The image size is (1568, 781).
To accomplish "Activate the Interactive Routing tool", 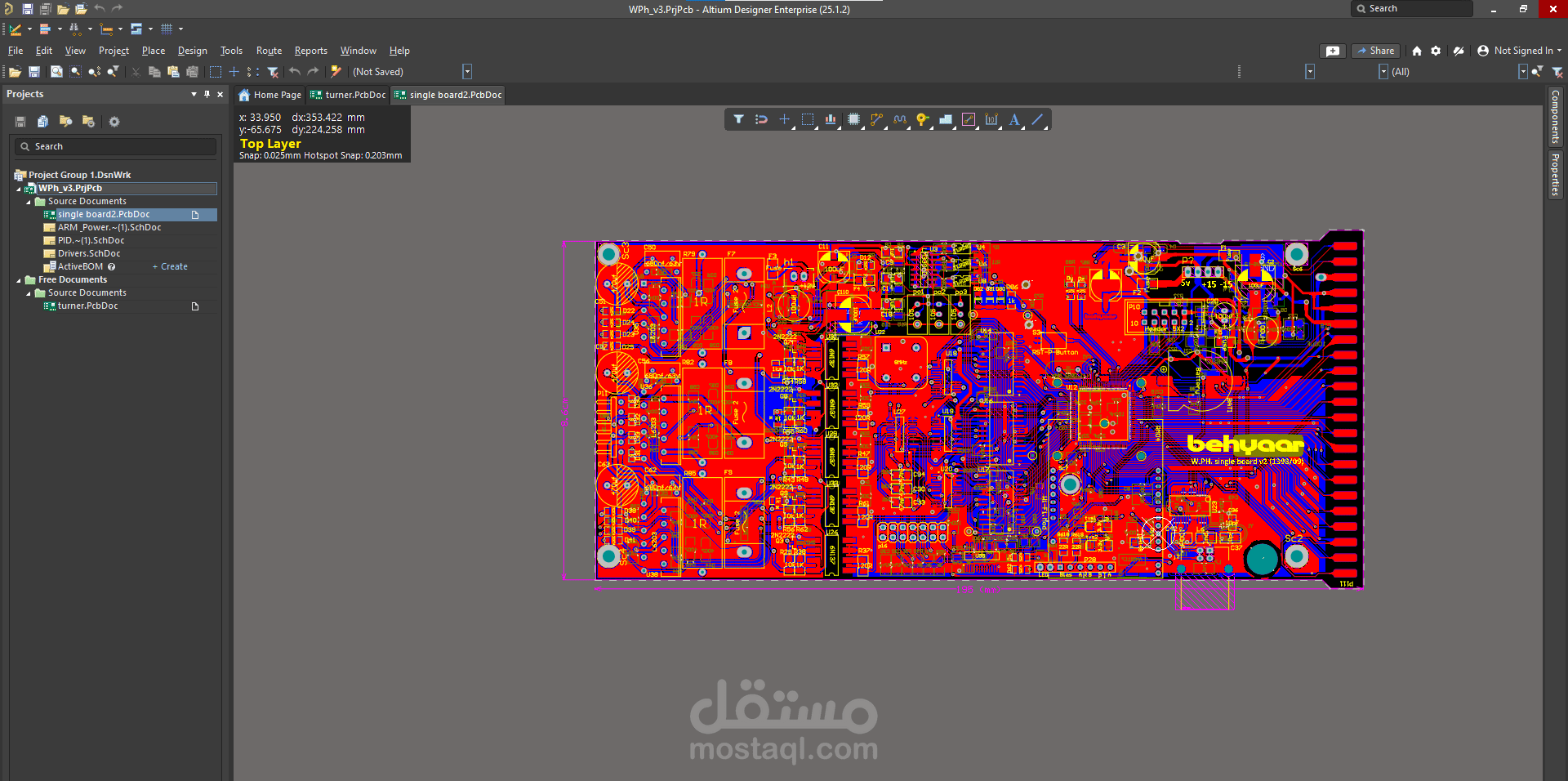I will click(876, 119).
